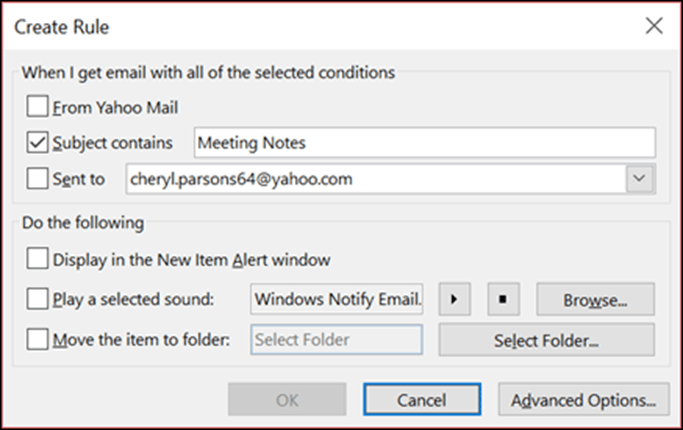
Task: Open the Select Folder... chooser button
Action: 546,340
